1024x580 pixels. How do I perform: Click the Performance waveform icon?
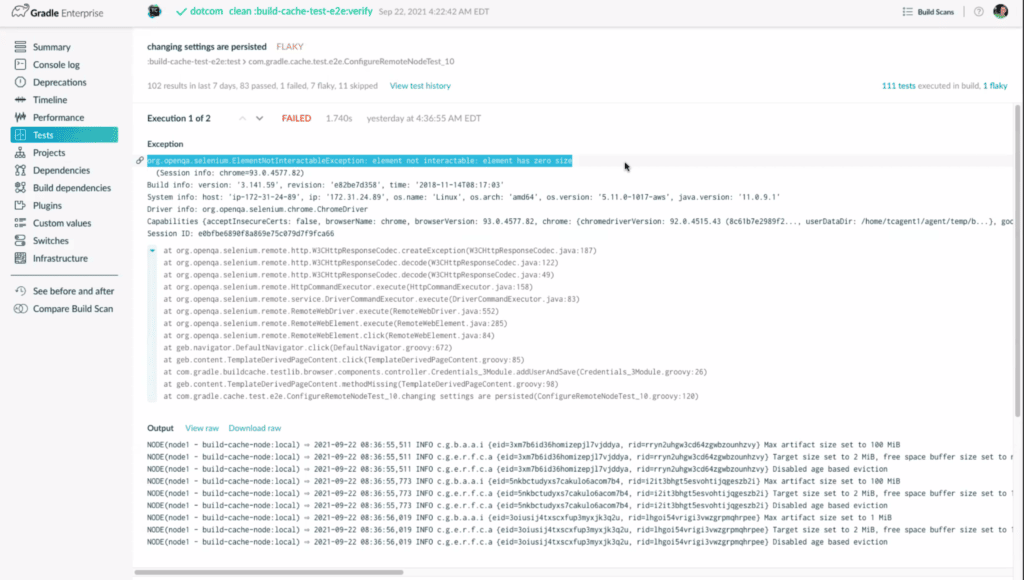[x=21, y=117]
